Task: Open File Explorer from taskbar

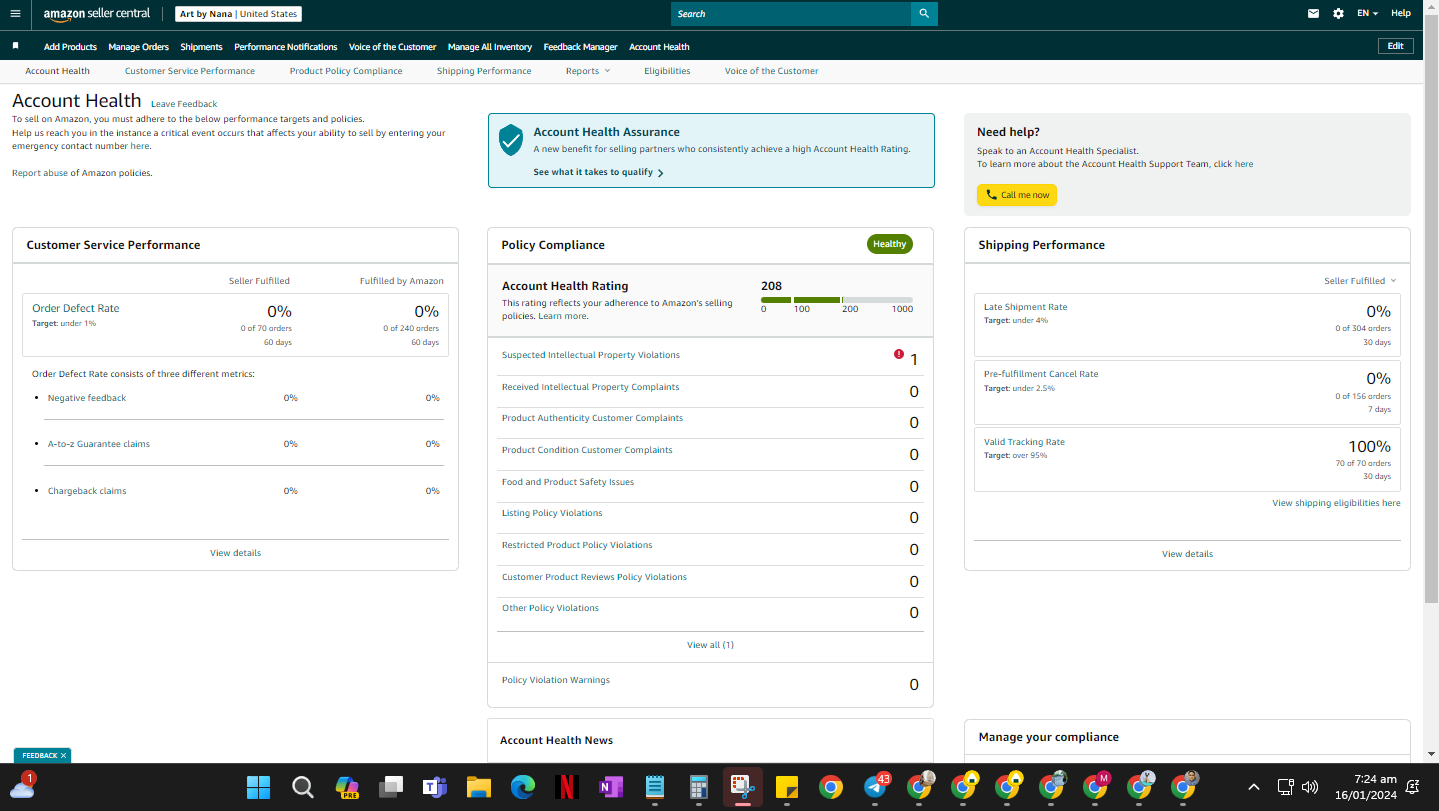Action: click(x=478, y=787)
